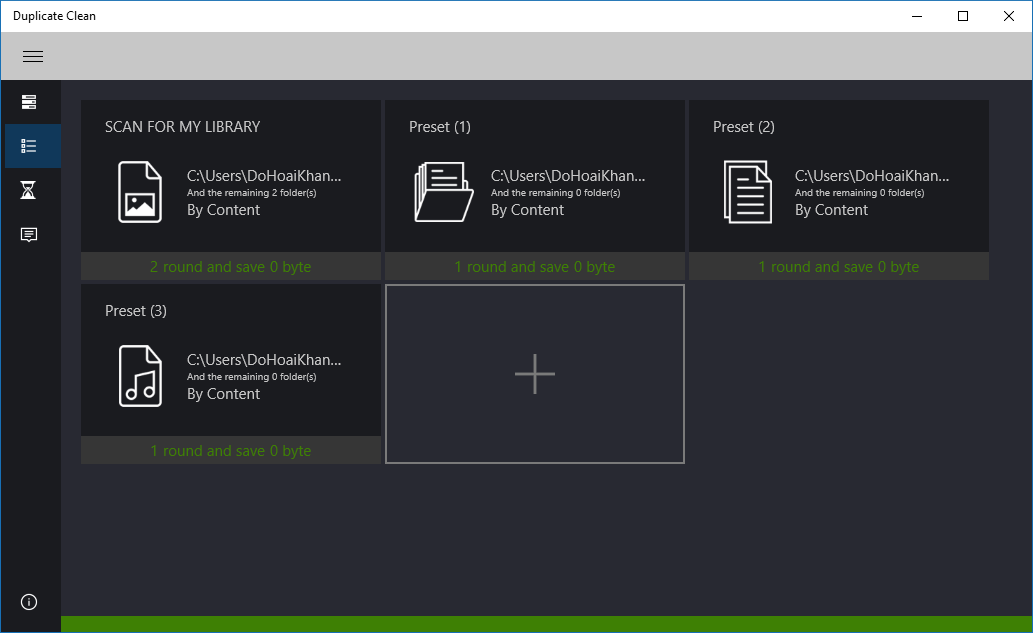
Task: Click the folder documents icon in Preset (1)
Action: (443, 192)
